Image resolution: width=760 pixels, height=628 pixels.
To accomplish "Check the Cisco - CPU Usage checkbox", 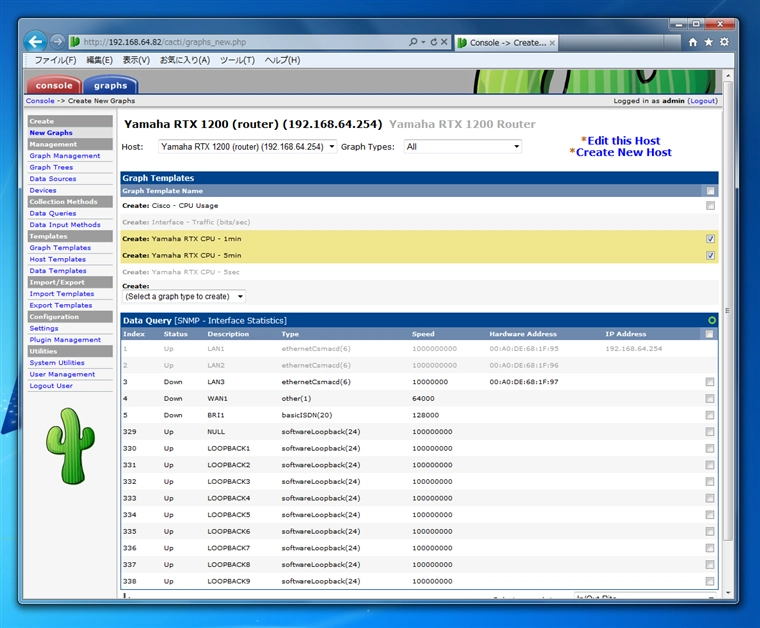I will pyautogui.click(x=710, y=206).
